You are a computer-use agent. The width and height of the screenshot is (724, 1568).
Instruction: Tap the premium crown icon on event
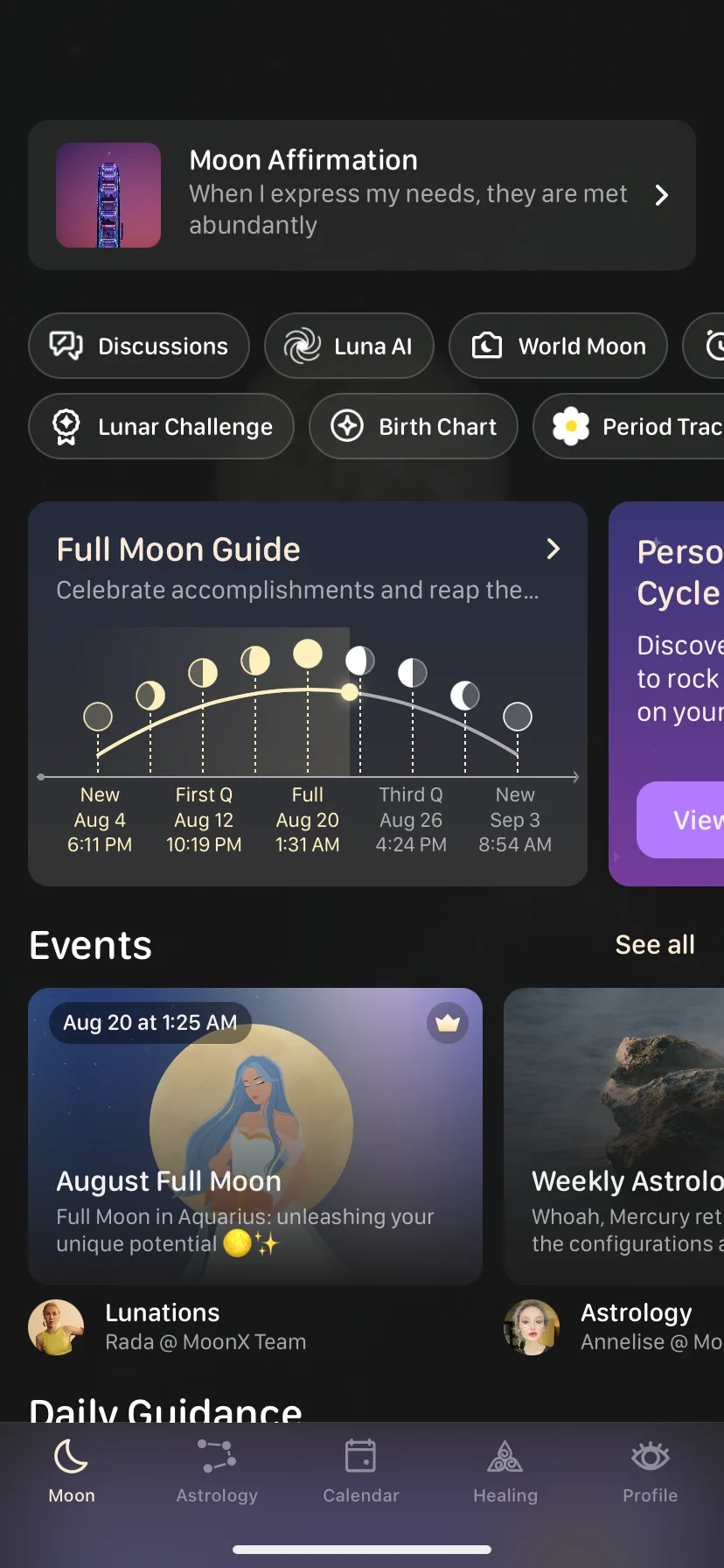point(448,1023)
